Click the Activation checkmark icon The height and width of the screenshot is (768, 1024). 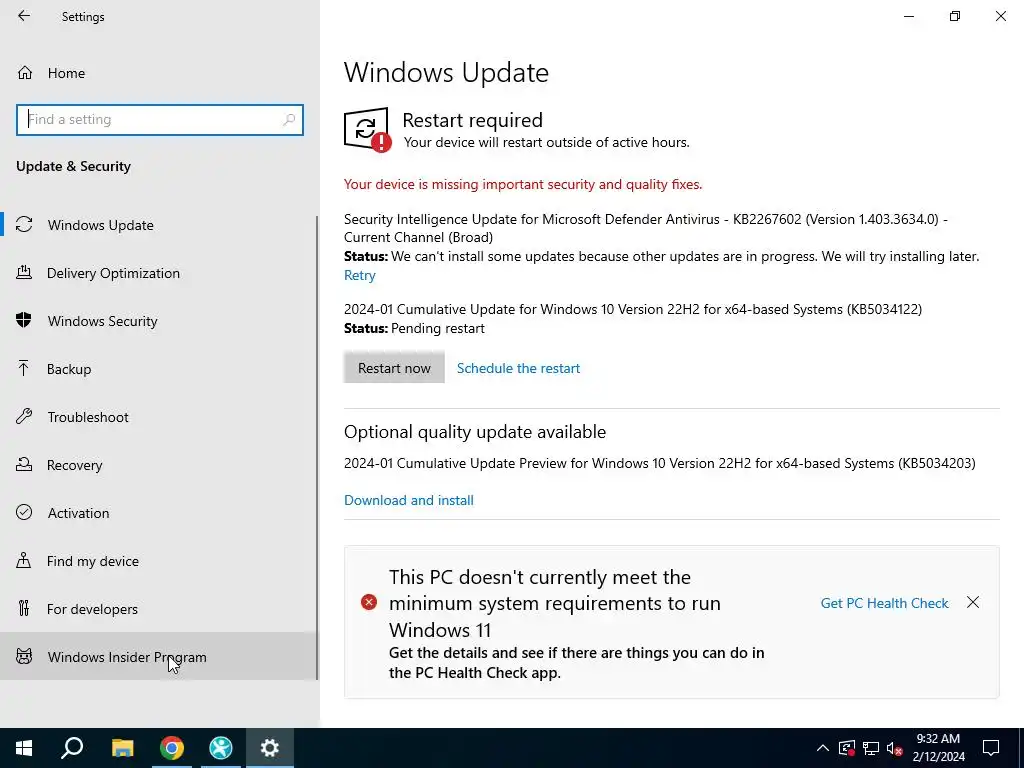pyautogui.click(x=24, y=512)
